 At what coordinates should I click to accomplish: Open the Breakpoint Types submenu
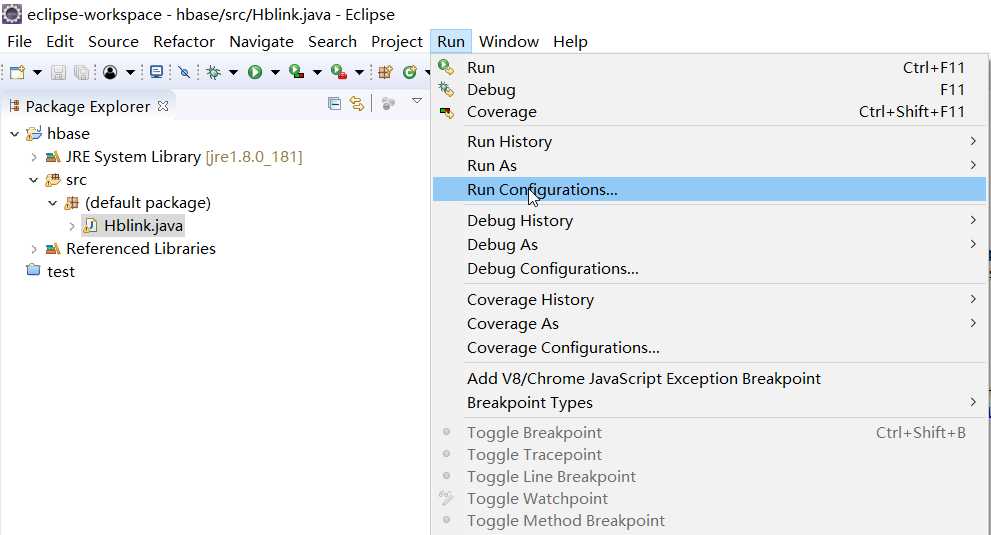click(x=709, y=403)
